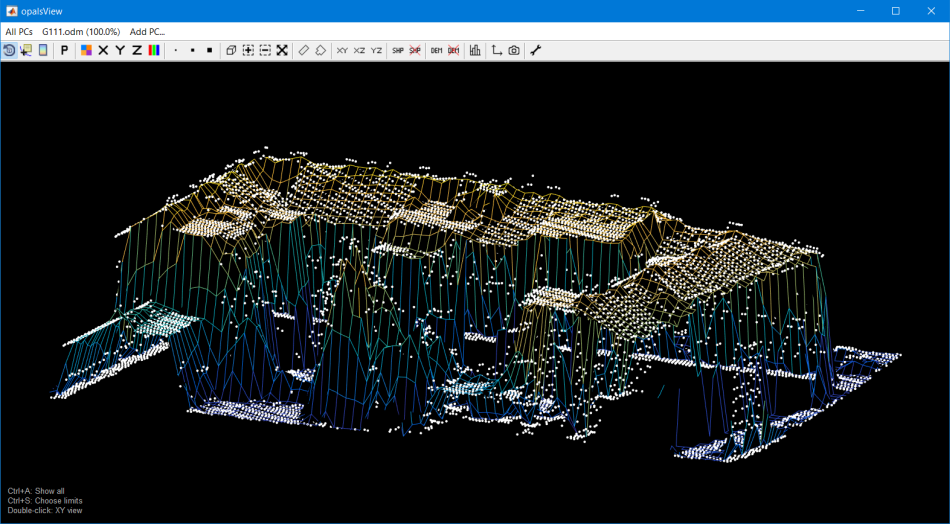Select color by X coordinate
950x524 pixels.
point(103,50)
